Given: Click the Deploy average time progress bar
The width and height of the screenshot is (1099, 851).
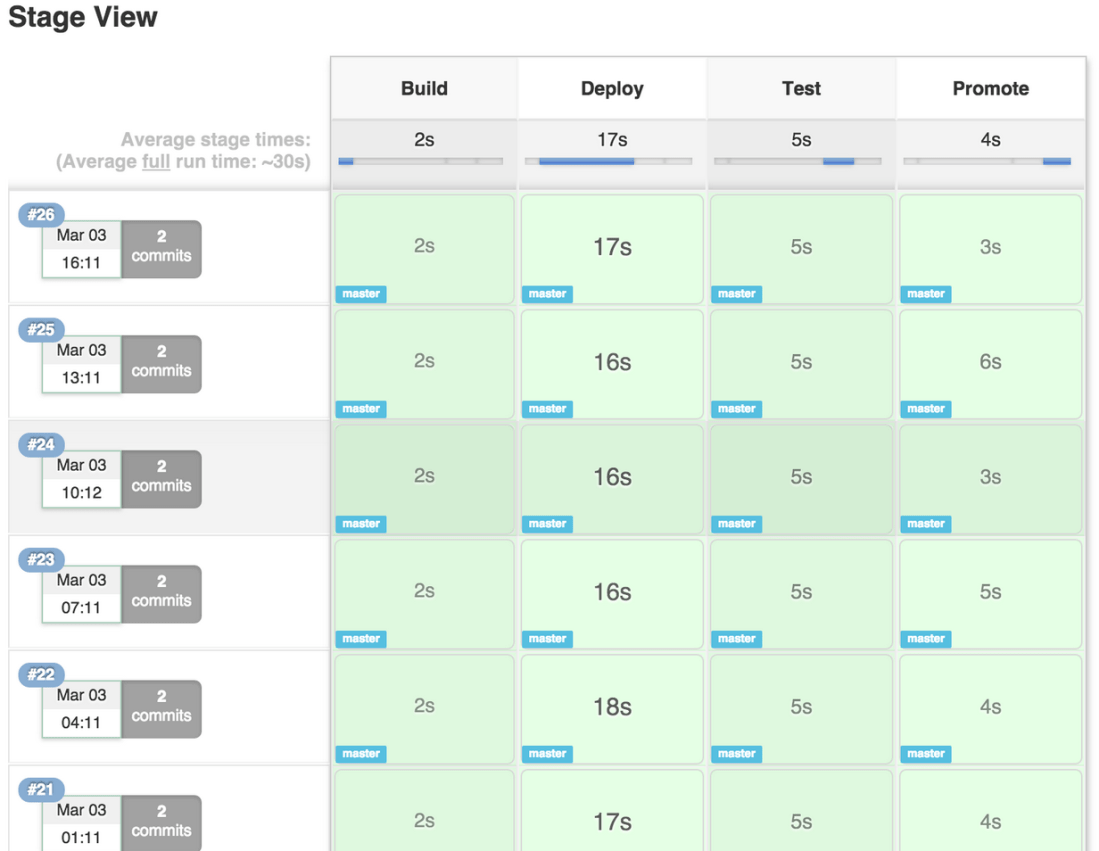Looking at the screenshot, I should click(609, 161).
